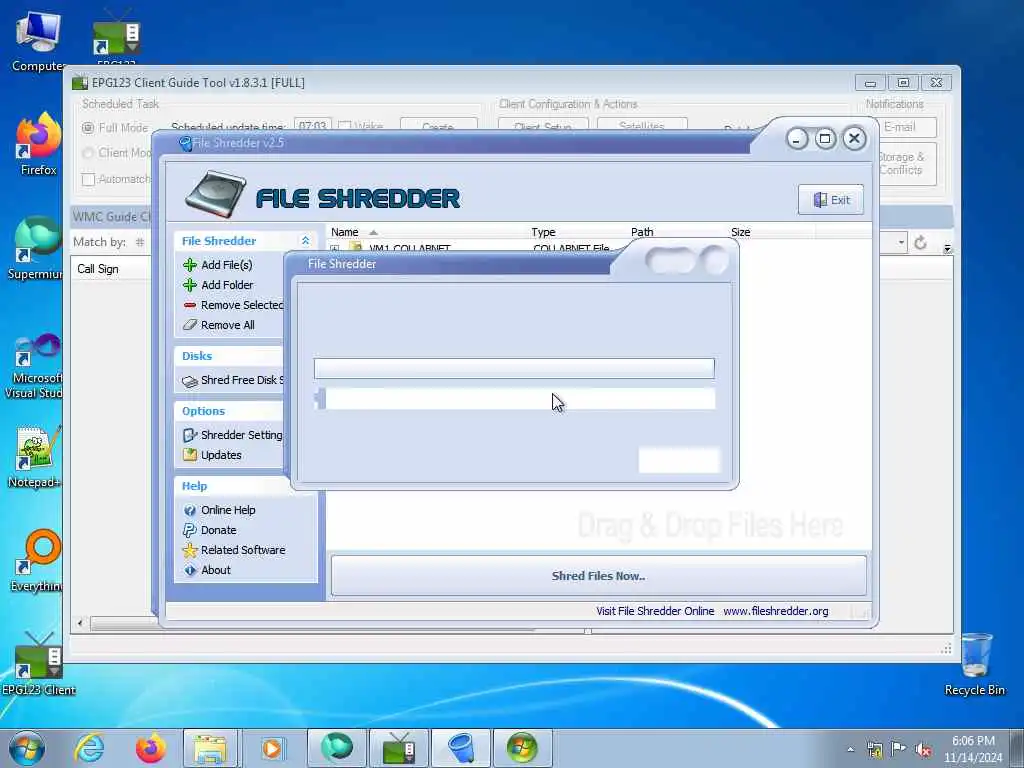Click the Remove All eraser icon

point(190,325)
